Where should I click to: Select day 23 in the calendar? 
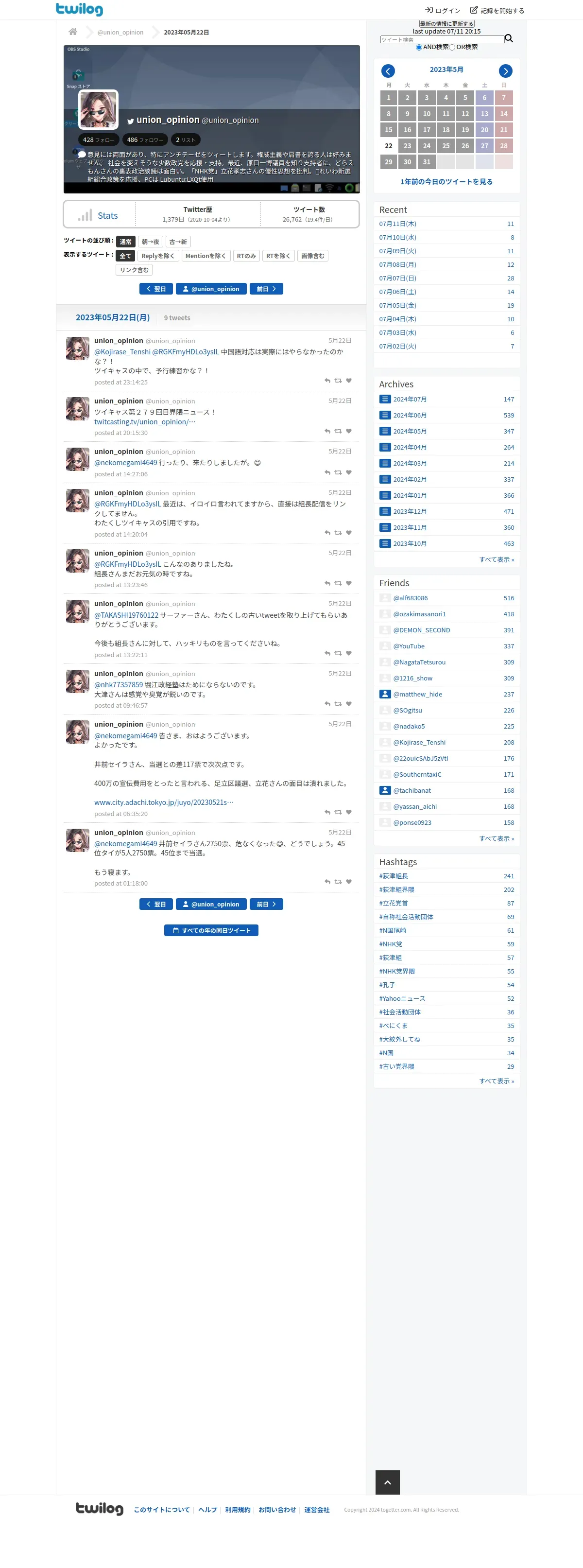[x=407, y=146]
